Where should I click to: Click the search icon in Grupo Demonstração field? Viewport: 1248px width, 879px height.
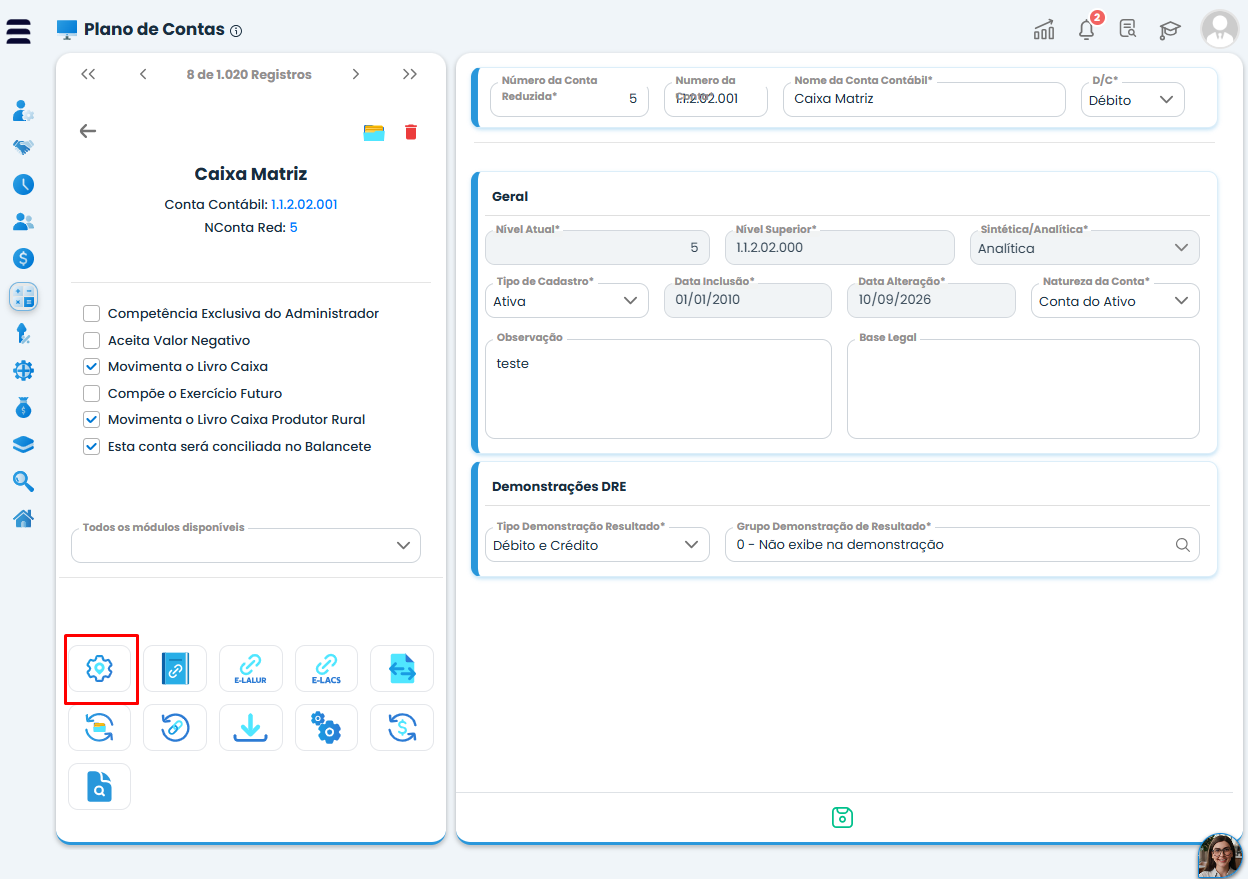click(x=1182, y=545)
